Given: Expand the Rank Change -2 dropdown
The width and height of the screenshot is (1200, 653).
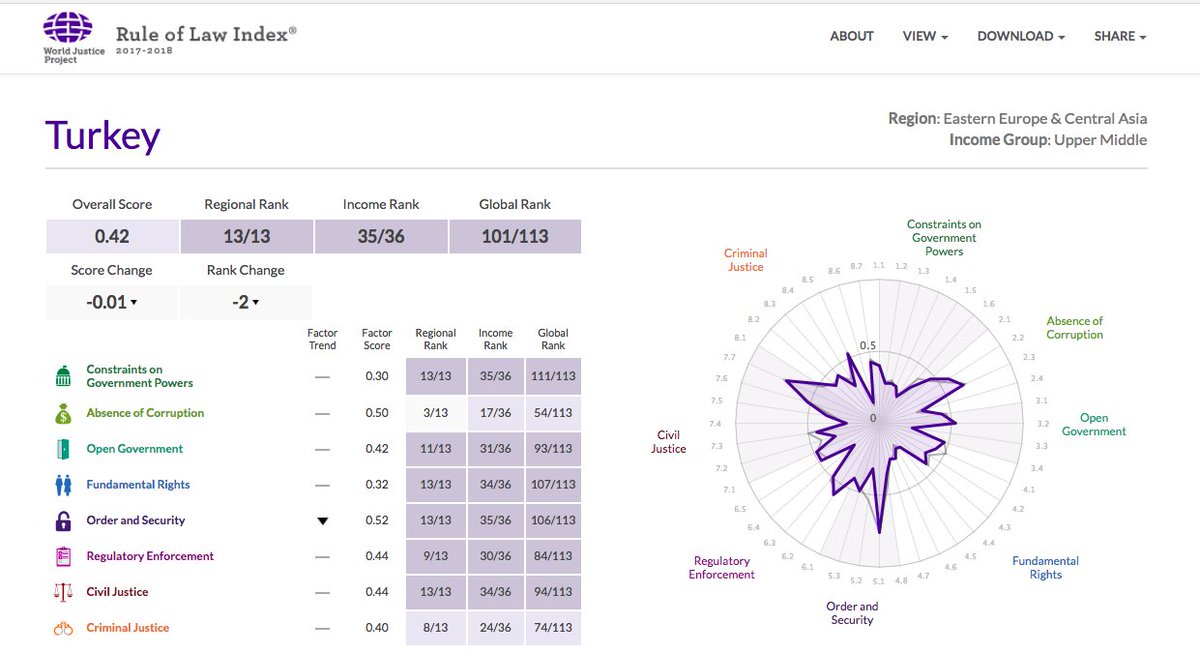Looking at the screenshot, I should click(x=246, y=302).
